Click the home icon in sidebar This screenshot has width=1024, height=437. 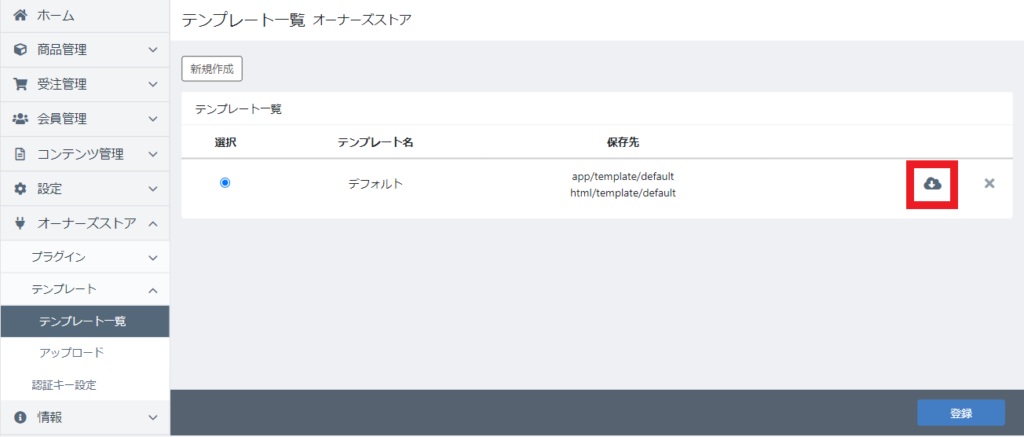pos(20,16)
